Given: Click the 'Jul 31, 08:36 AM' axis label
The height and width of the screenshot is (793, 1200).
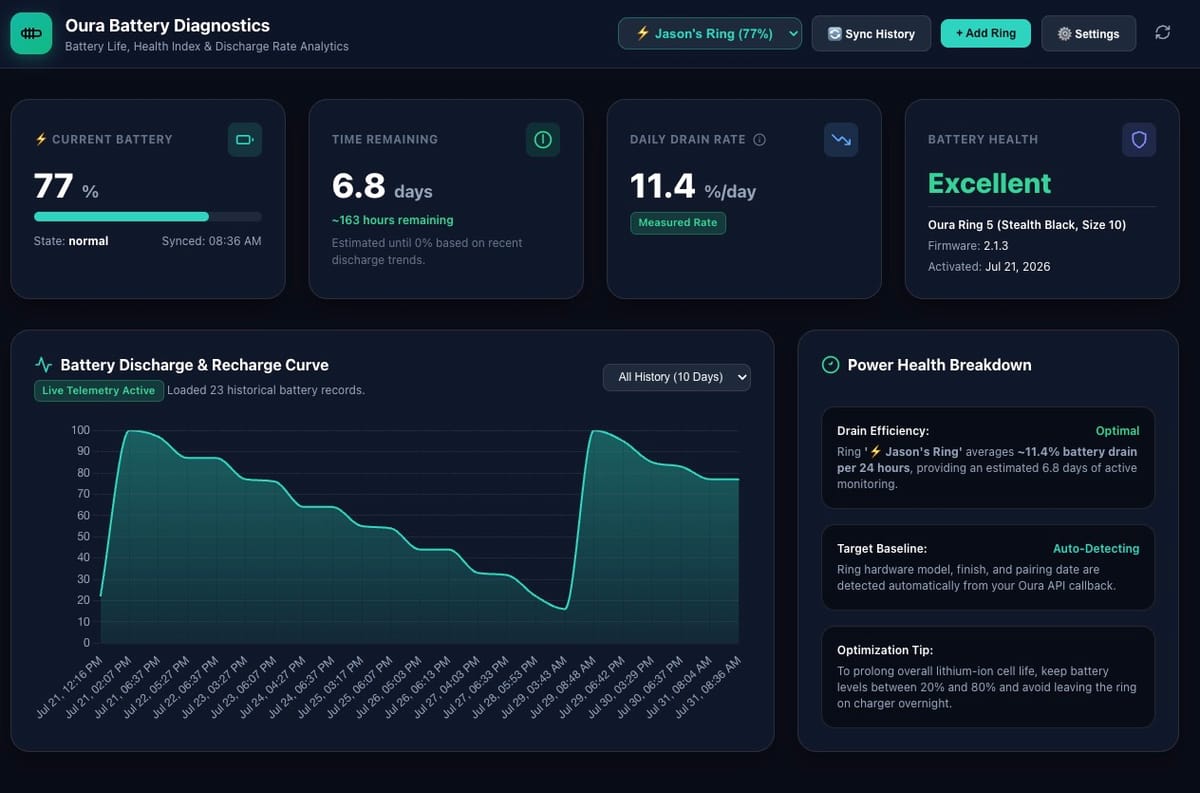Looking at the screenshot, I should point(708,688).
